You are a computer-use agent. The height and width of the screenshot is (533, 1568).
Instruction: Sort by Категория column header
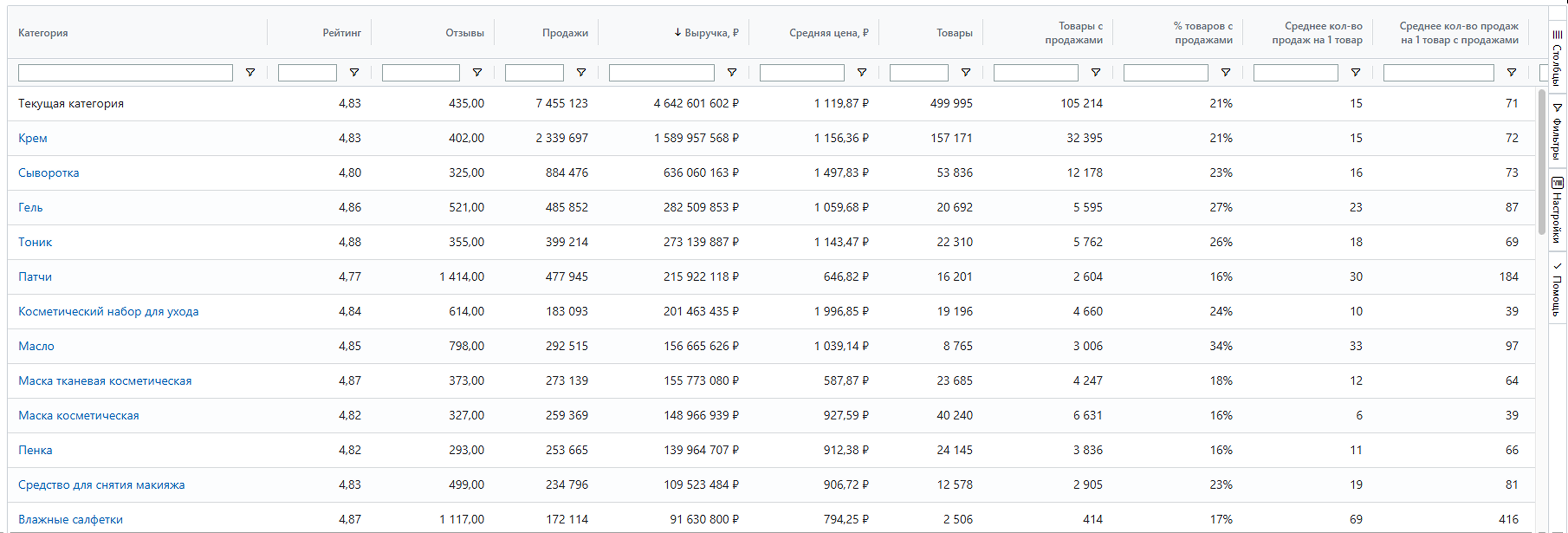pos(43,33)
